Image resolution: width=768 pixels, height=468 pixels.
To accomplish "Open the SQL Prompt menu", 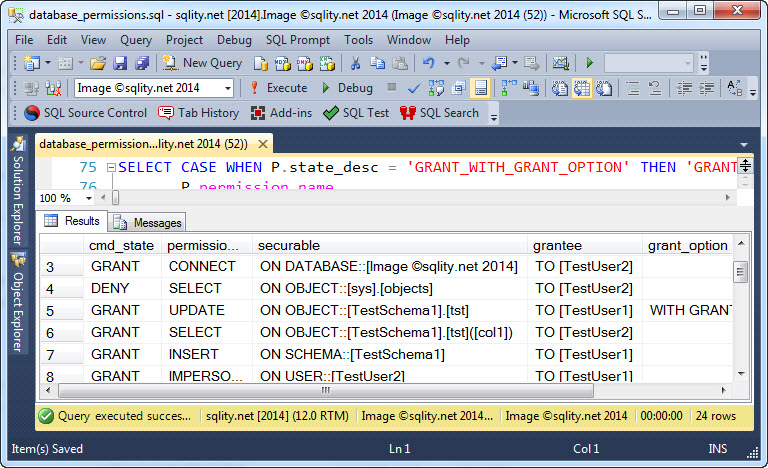I will [298, 40].
